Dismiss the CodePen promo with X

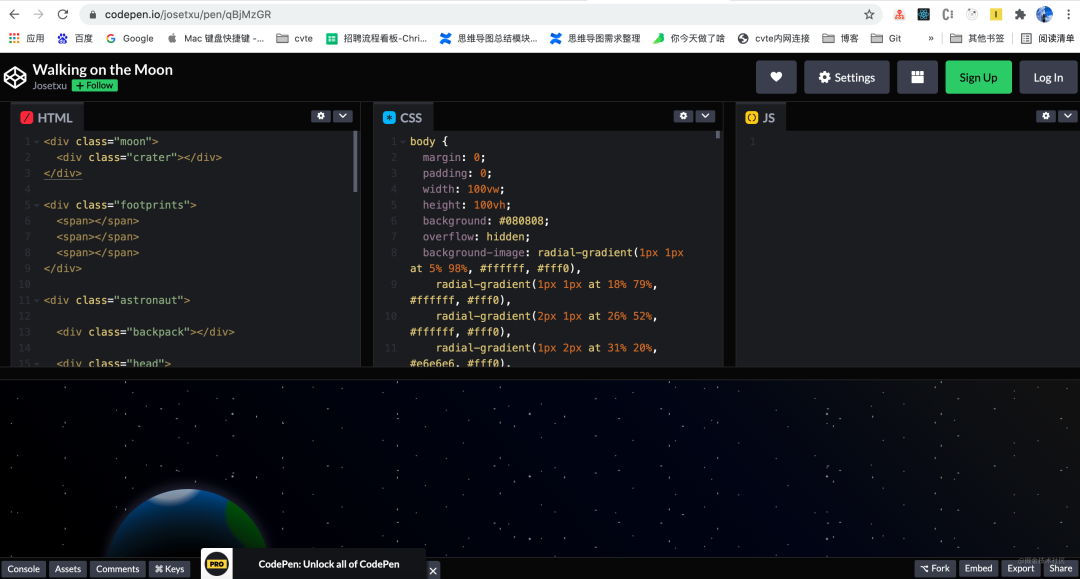pyautogui.click(x=433, y=571)
